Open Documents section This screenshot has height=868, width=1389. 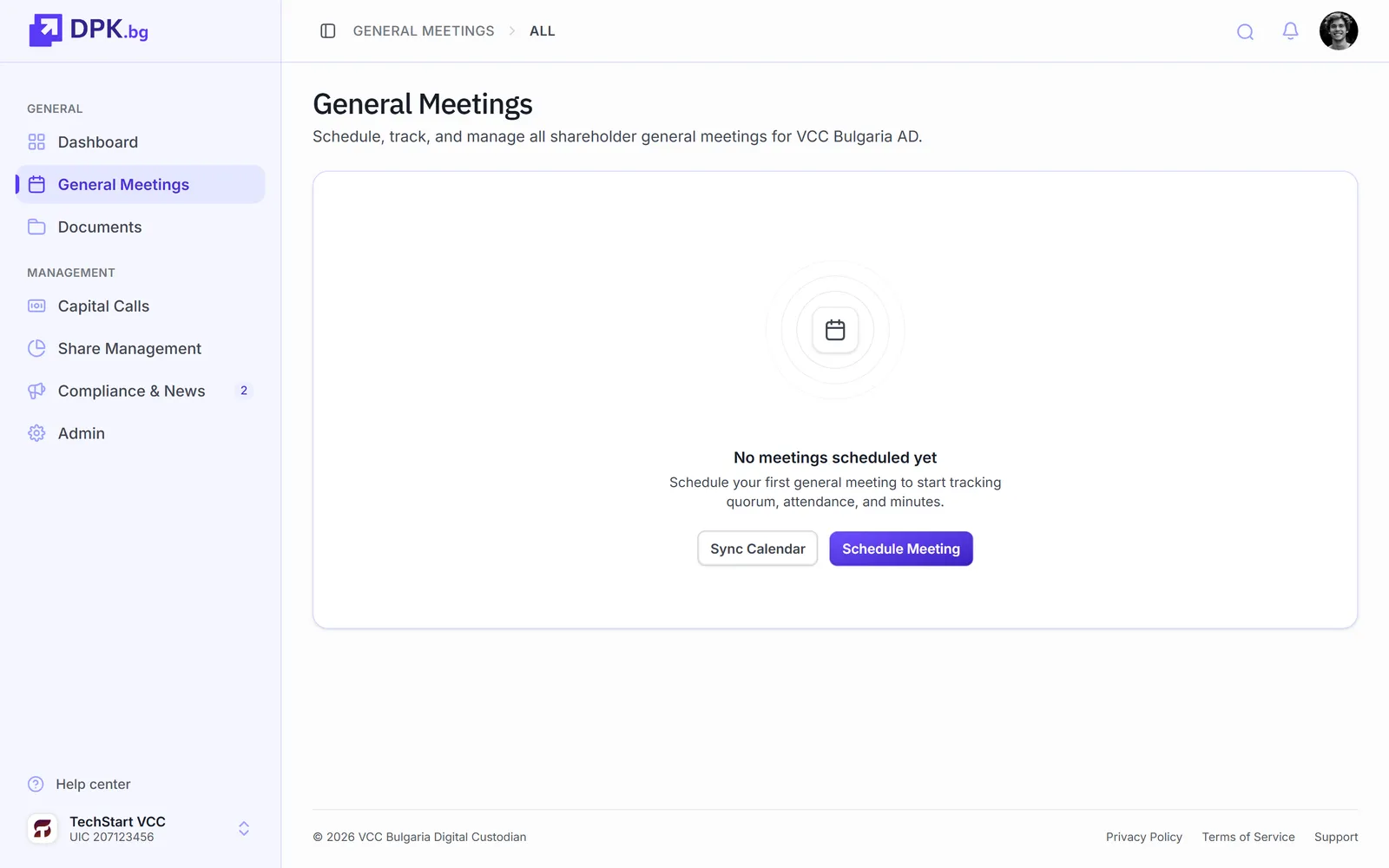[x=141, y=227]
